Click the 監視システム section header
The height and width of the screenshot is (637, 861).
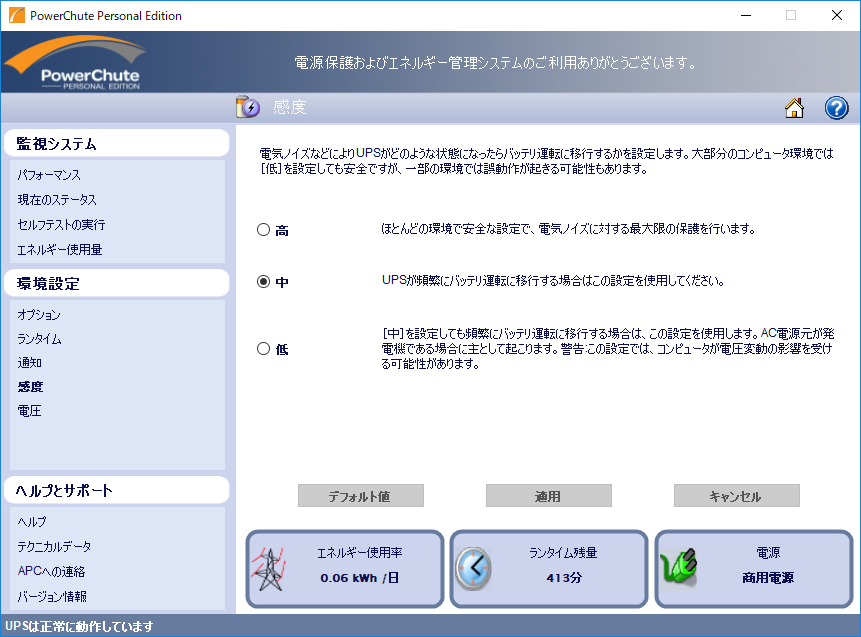click(116, 143)
